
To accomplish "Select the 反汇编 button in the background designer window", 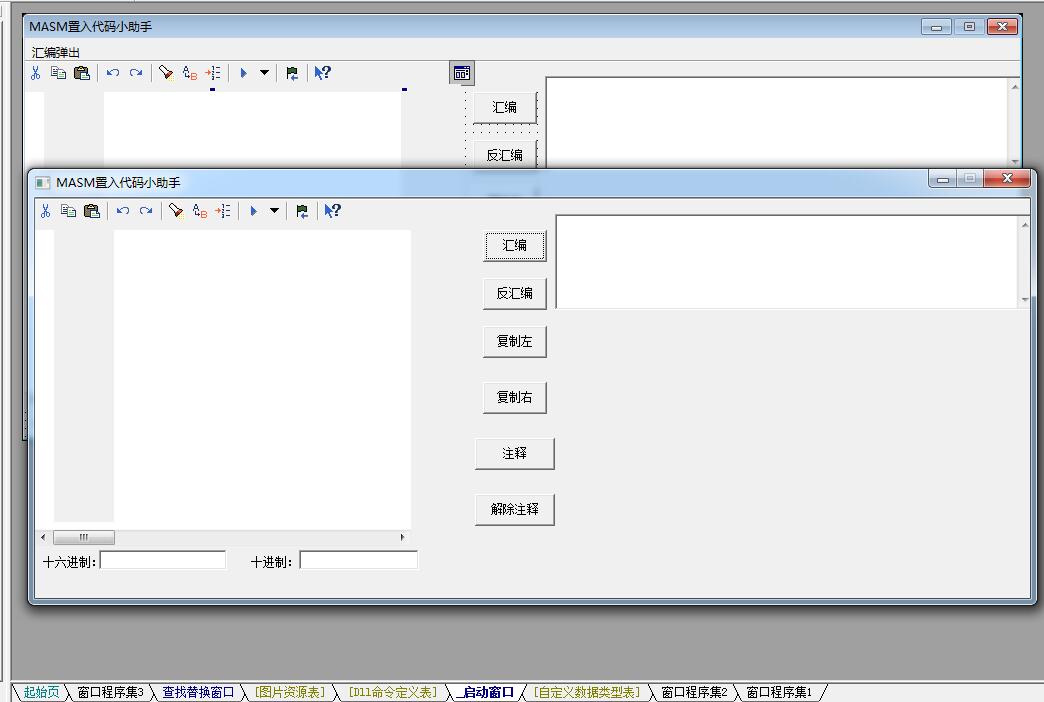I will pyautogui.click(x=505, y=155).
